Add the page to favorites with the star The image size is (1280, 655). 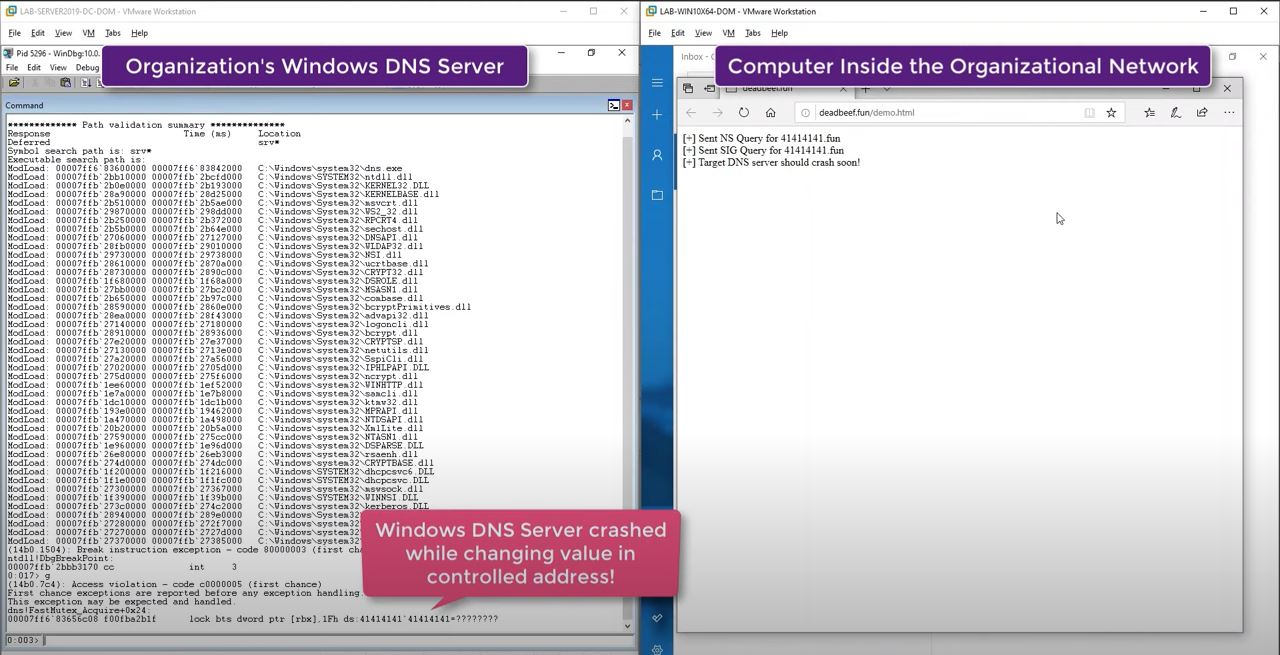pos(1111,113)
